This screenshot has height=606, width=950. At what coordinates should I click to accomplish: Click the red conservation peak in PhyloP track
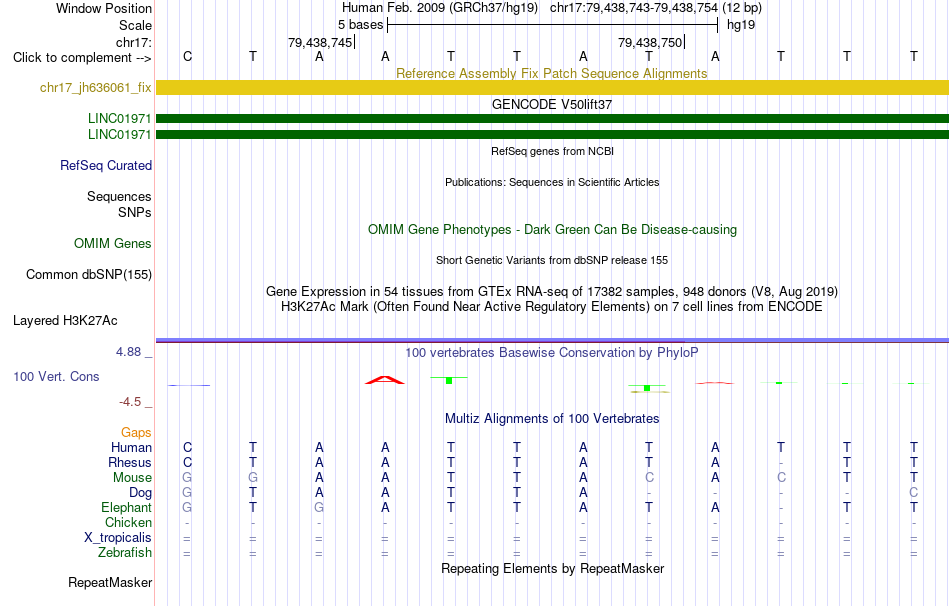385,380
